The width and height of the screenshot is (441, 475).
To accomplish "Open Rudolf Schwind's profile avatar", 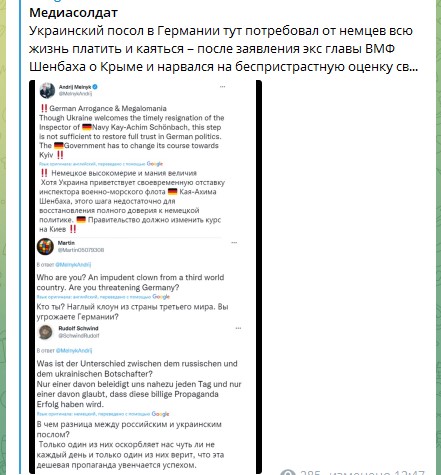I will 46,332.
